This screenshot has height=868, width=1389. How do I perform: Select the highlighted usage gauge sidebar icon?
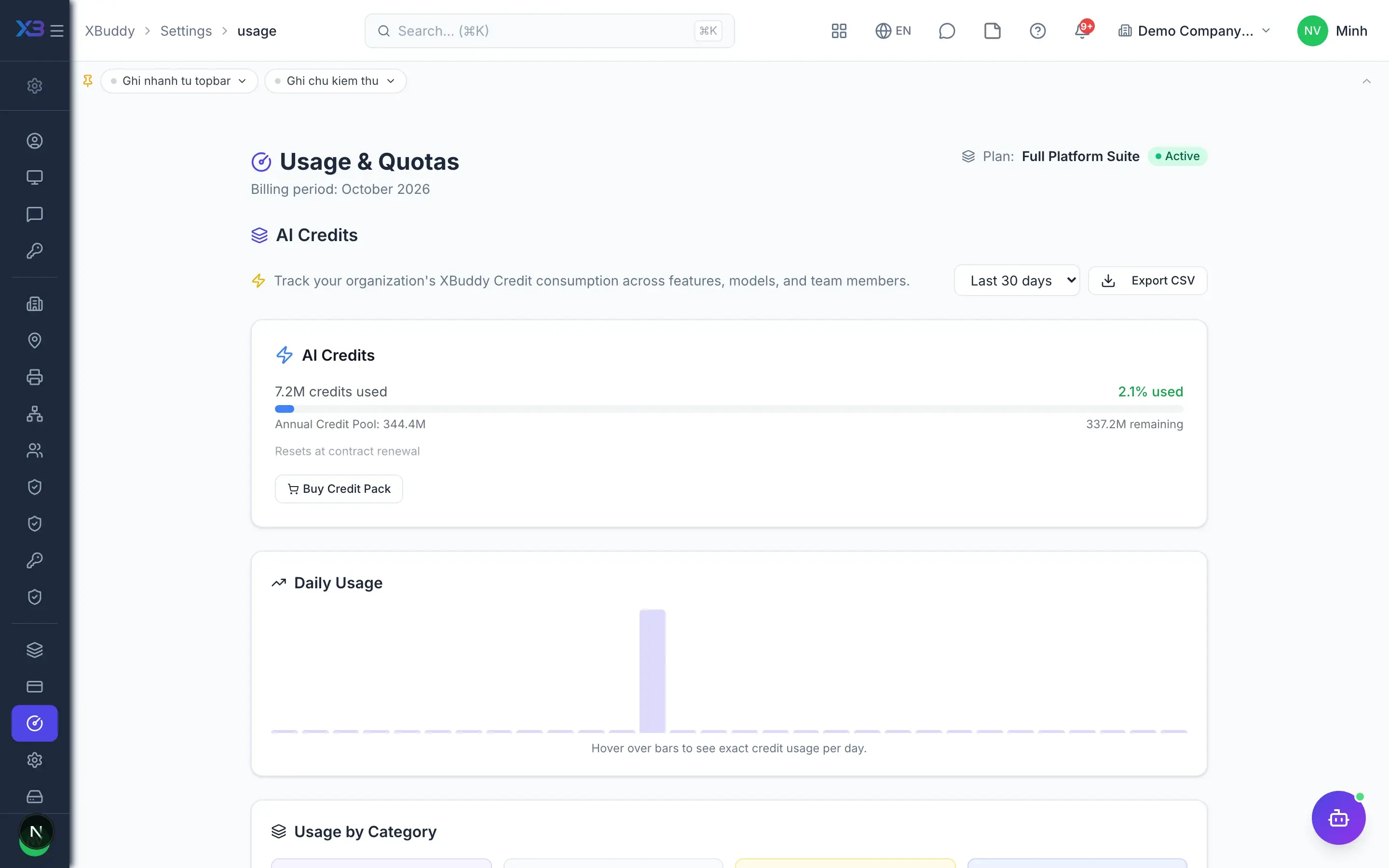pos(34,723)
